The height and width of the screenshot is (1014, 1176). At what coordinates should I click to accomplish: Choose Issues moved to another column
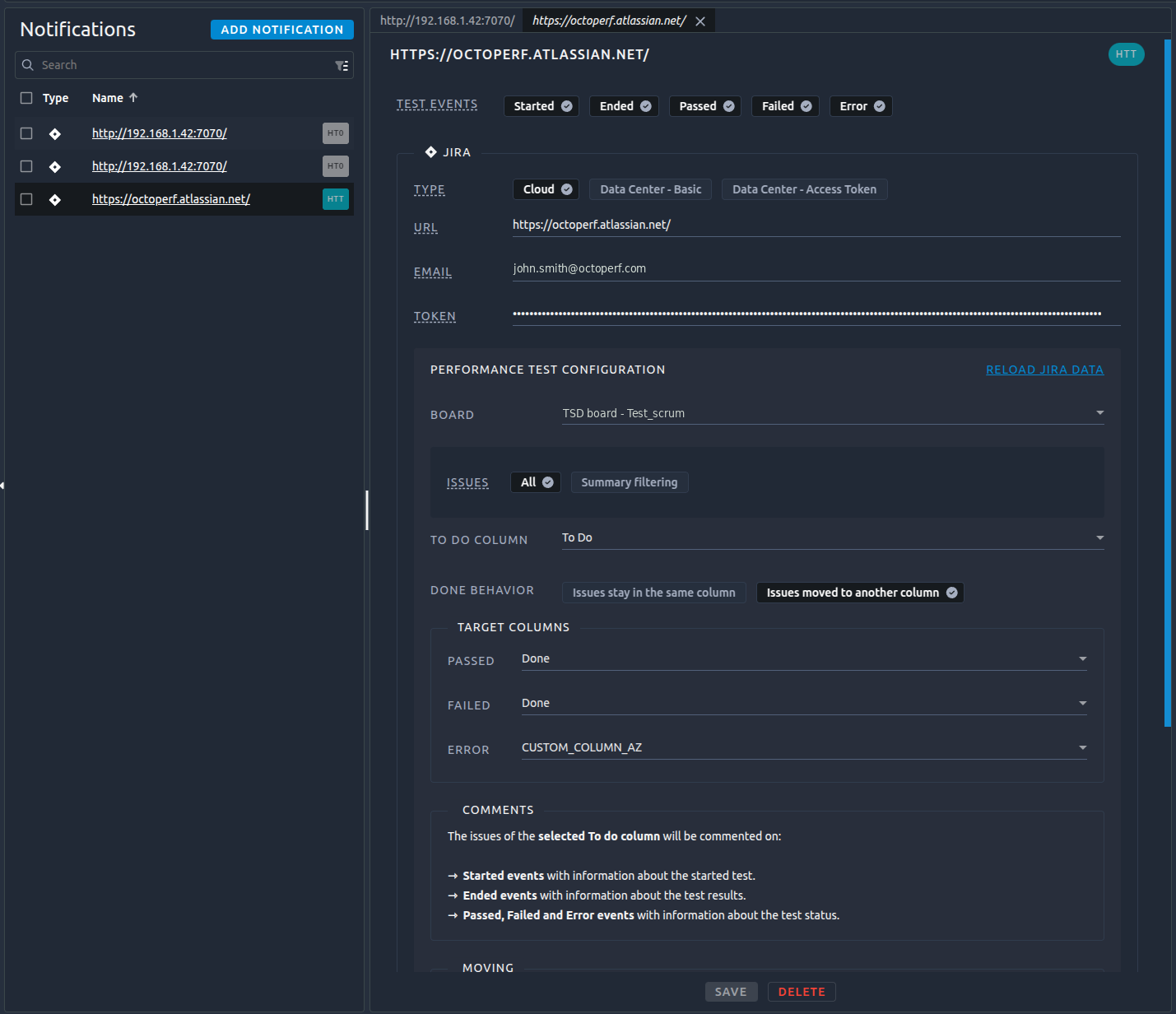860,593
